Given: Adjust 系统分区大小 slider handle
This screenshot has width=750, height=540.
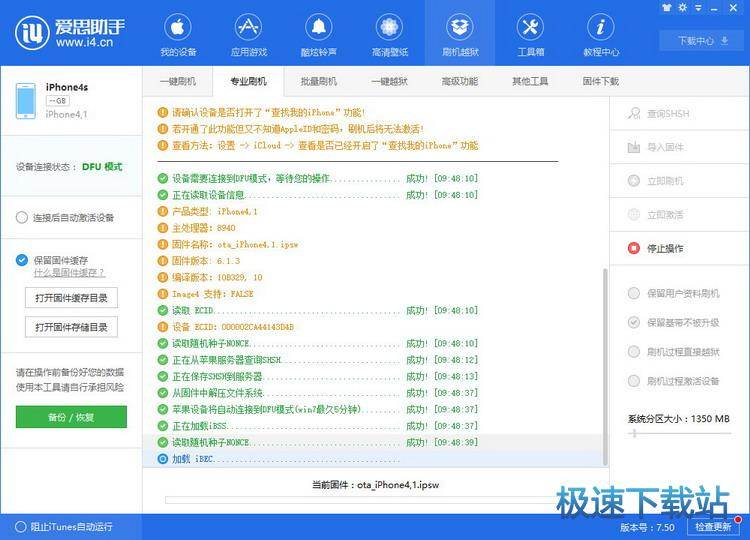Looking at the screenshot, I should point(635,433).
